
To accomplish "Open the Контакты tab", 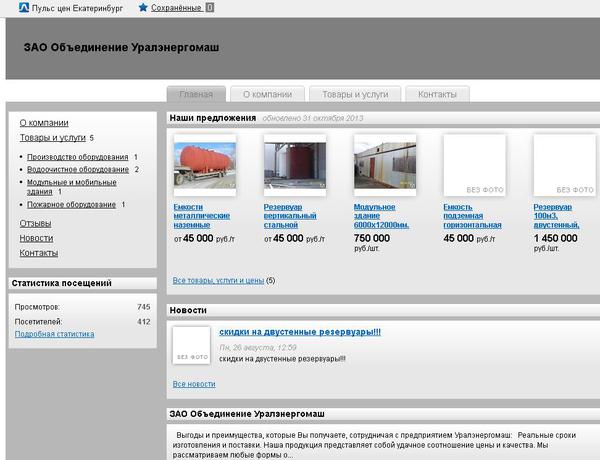I will pyautogui.click(x=437, y=94).
